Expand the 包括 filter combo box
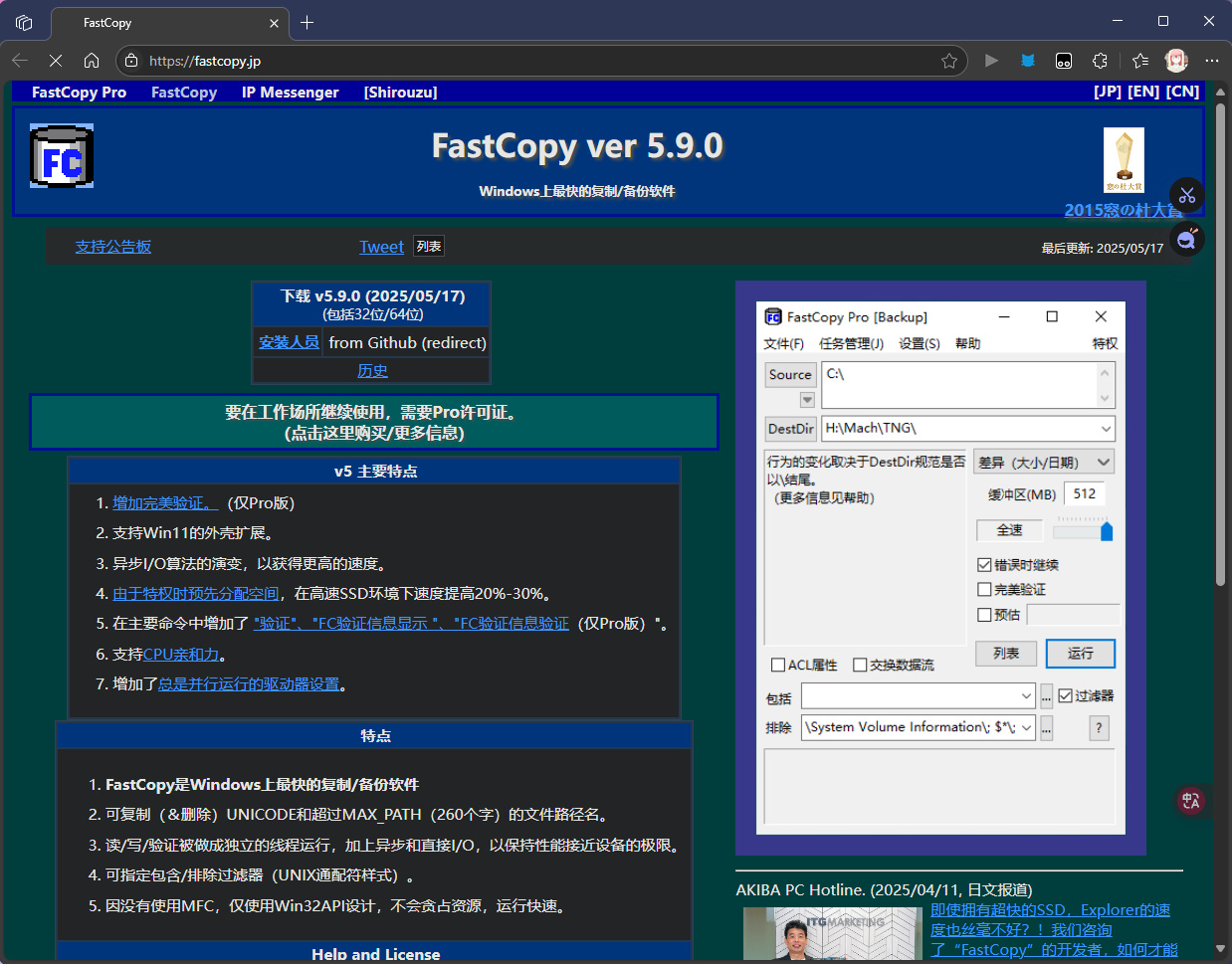The height and width of the screenshot is (964, 1232). 1026,696
